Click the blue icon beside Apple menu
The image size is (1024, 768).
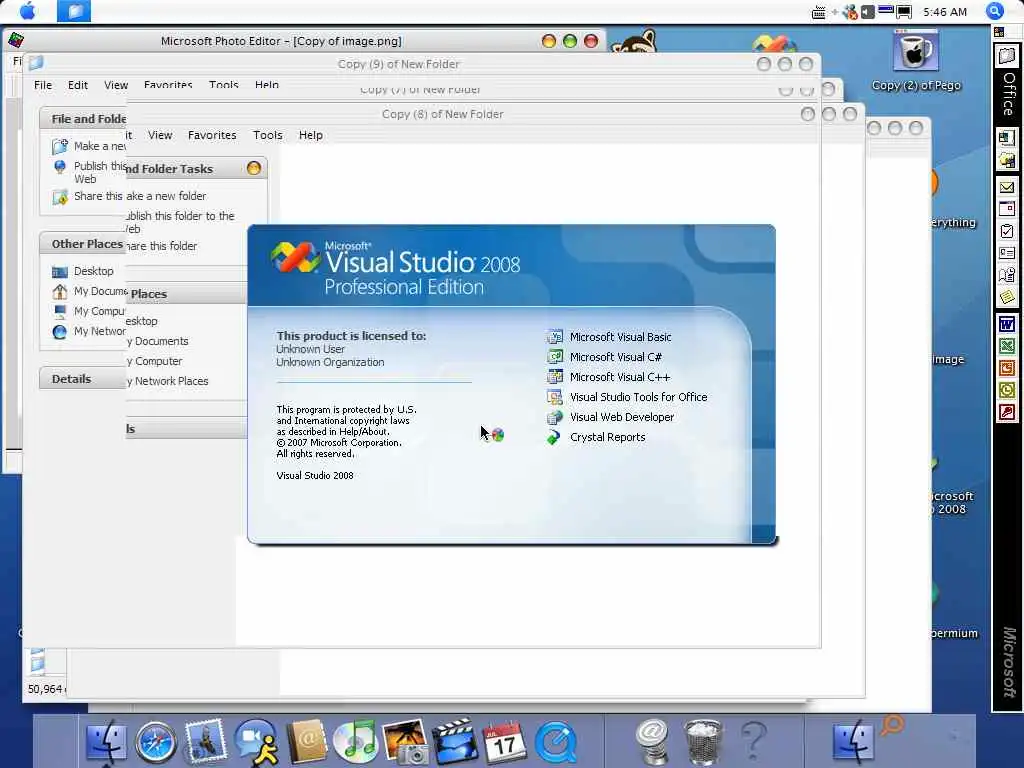74,11
